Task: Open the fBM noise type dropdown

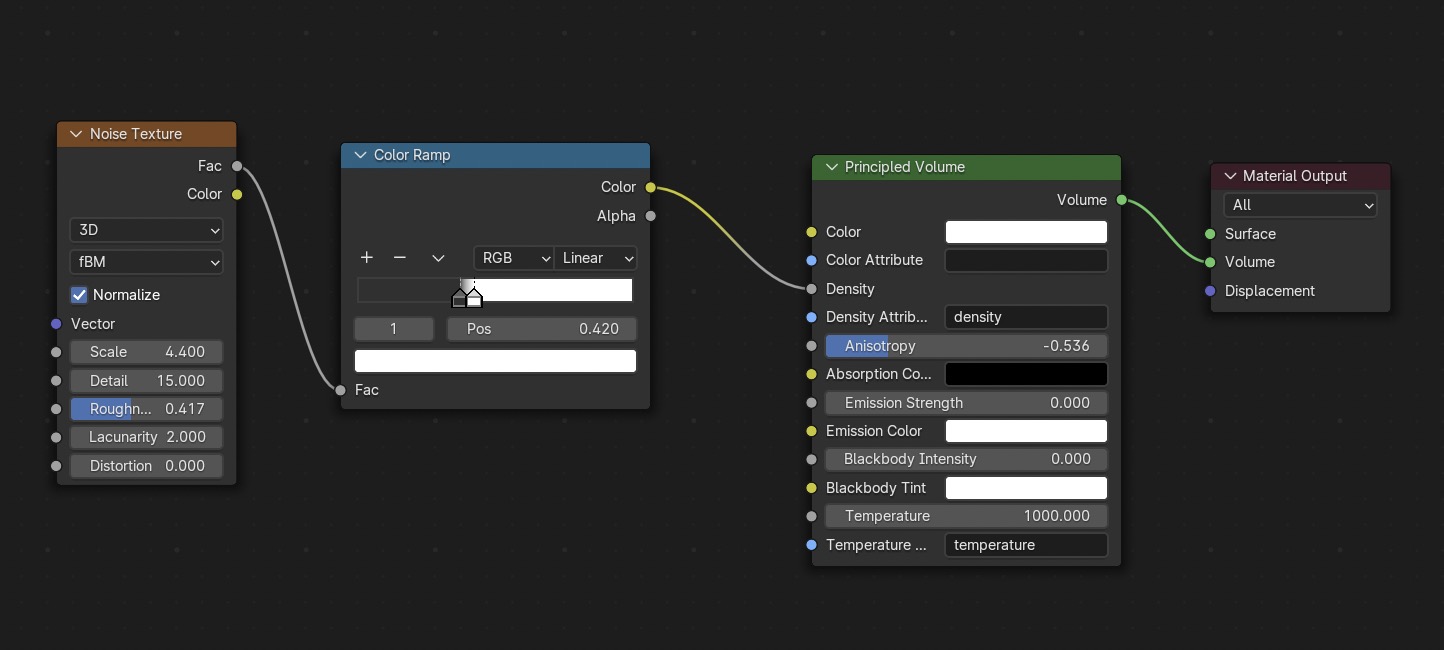Action: tap(146, 263)
